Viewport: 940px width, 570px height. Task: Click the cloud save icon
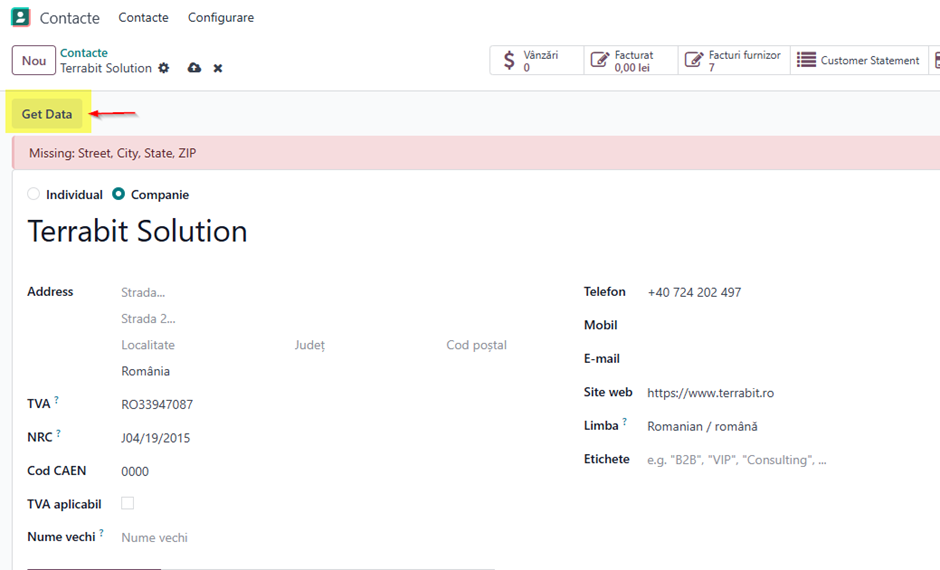194,68
